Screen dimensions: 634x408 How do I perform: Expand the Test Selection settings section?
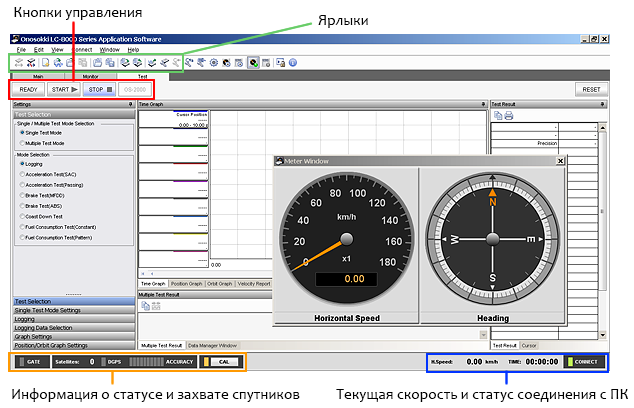pos(74,301)
